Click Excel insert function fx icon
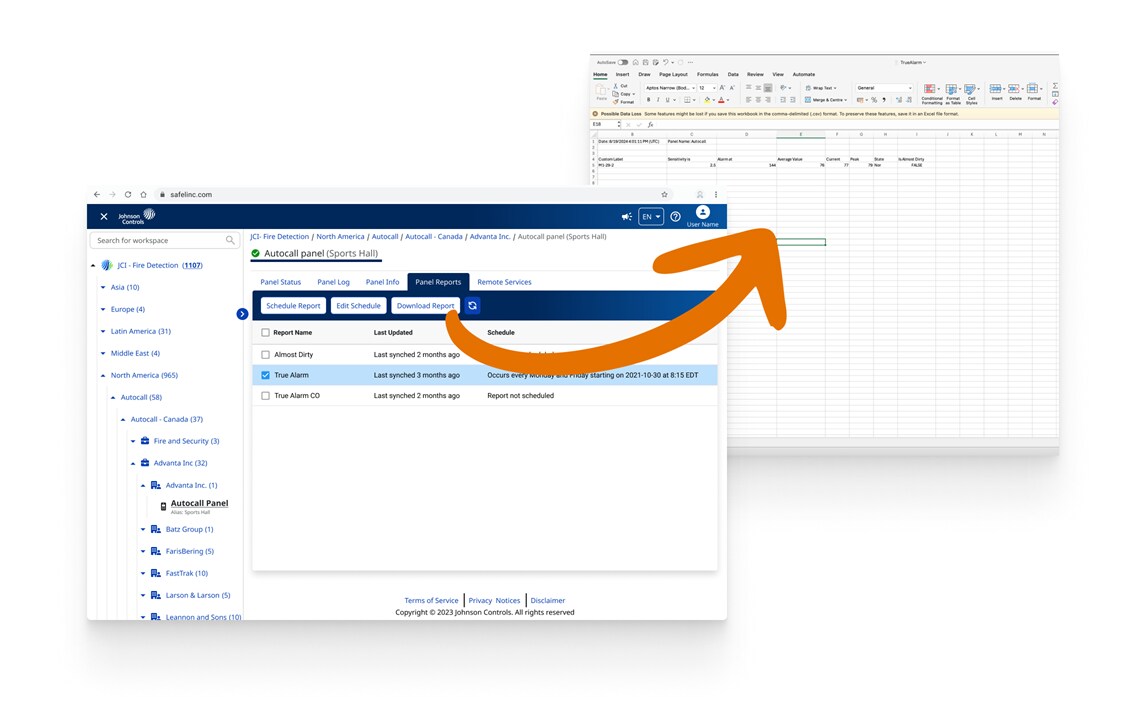 (x=650, y=124)
